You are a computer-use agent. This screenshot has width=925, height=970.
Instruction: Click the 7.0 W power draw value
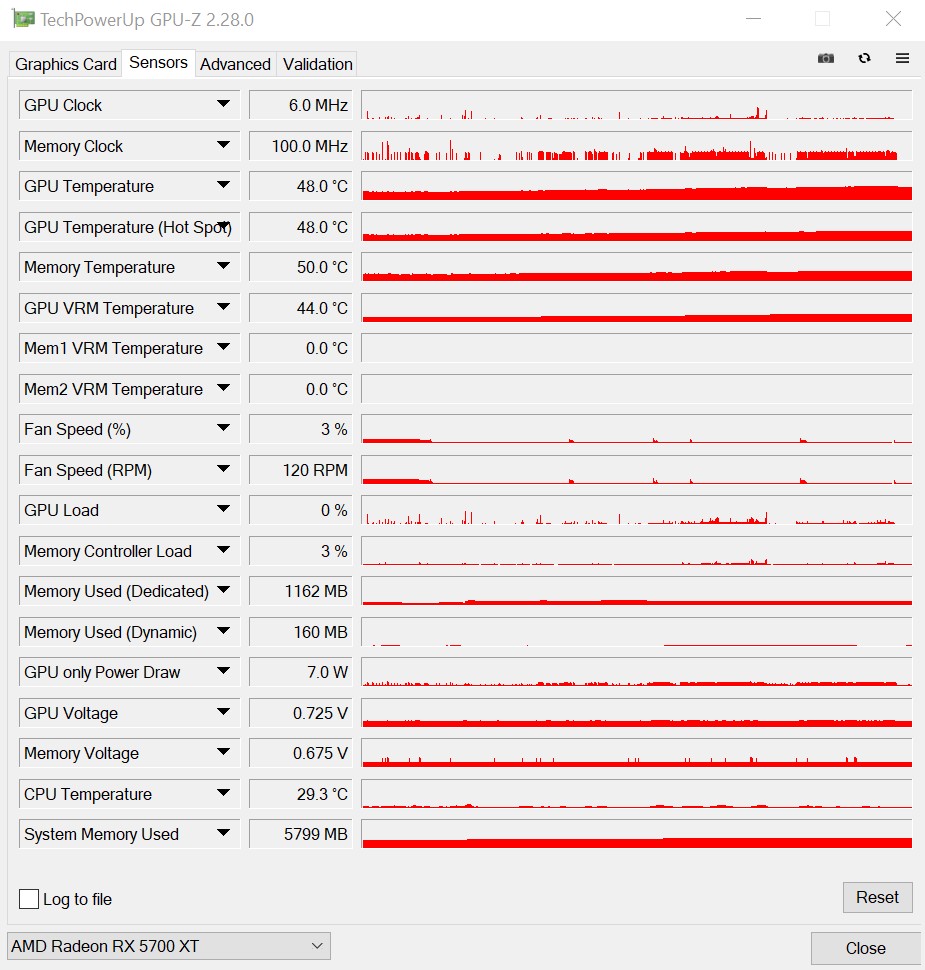click(301, 672)
